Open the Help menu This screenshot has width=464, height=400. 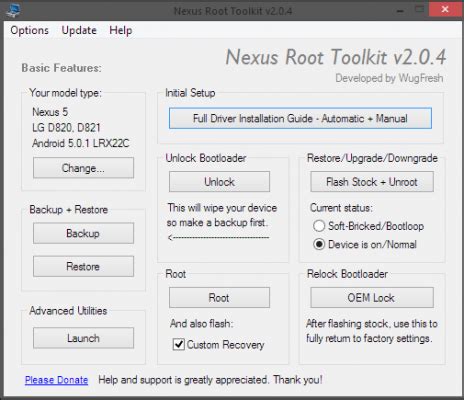[x=121, y=30]
